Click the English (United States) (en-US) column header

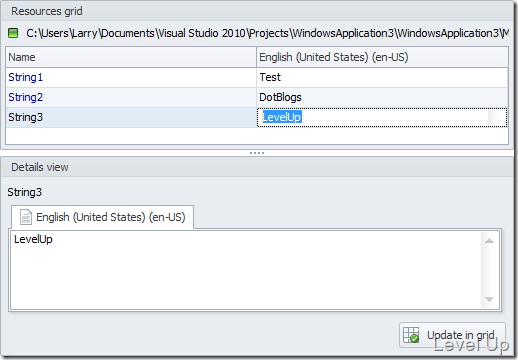[x=382, y=57]
